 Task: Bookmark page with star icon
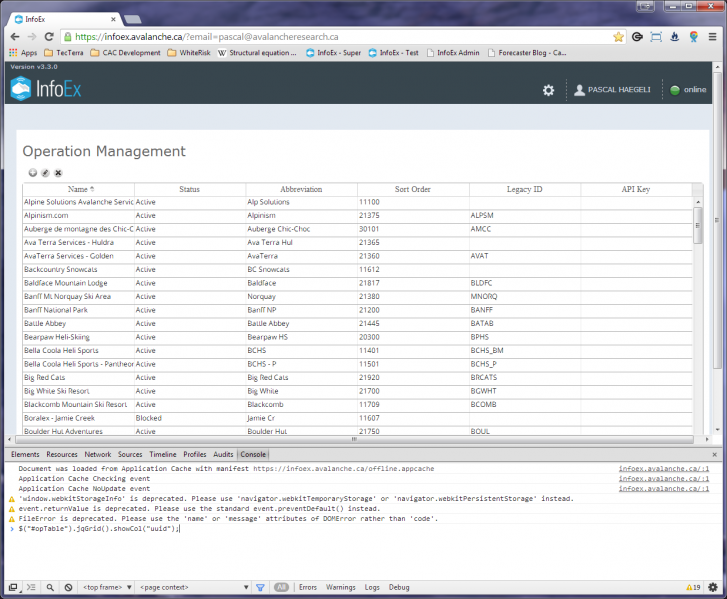(618, 37)
